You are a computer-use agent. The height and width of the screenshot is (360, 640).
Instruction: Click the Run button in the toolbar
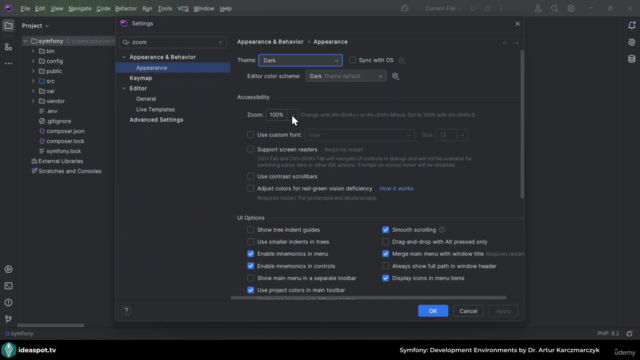click(473, 9)
